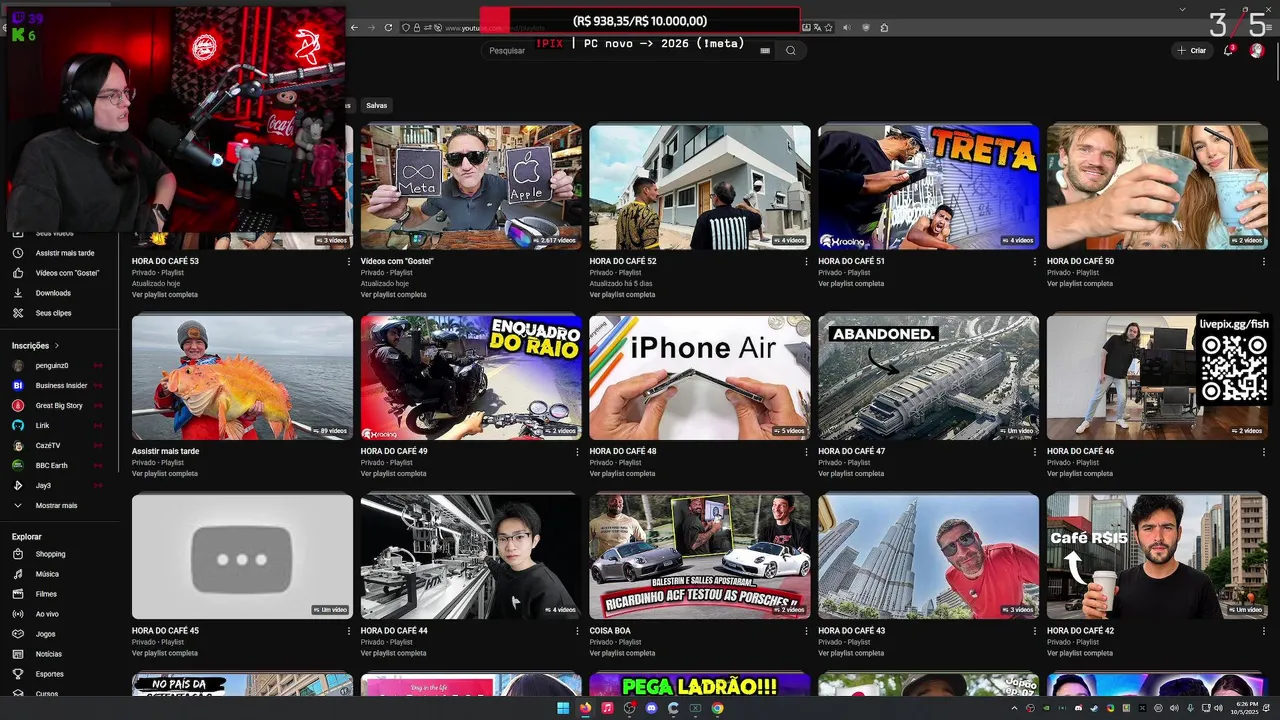The image size is (1280, 720).
Task: Open the Business Insider channel avatar
Action: click(x=17, y=385)
